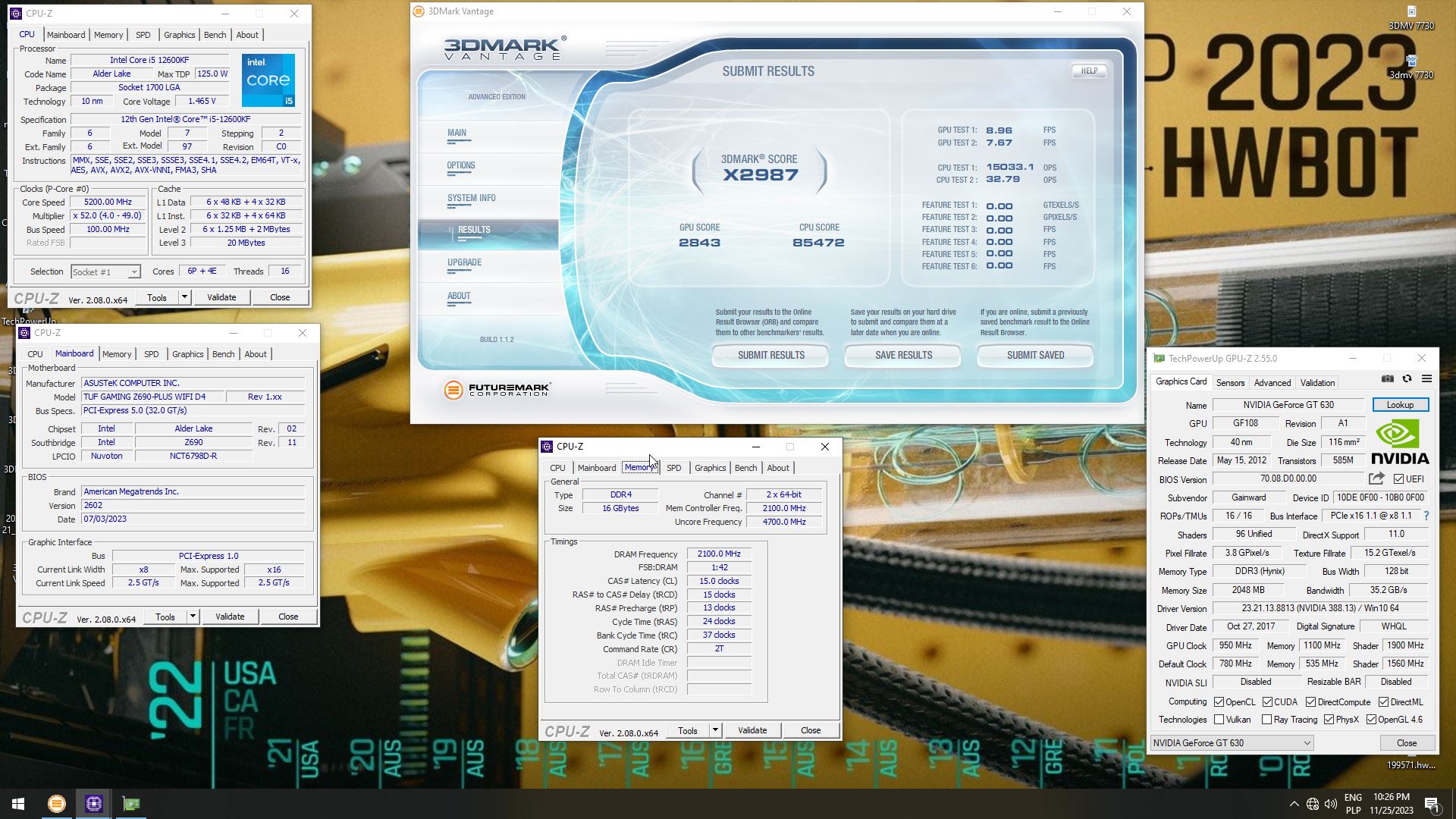
Task: Click the network globe tray icon
Action: click(x=1313, y=804)
